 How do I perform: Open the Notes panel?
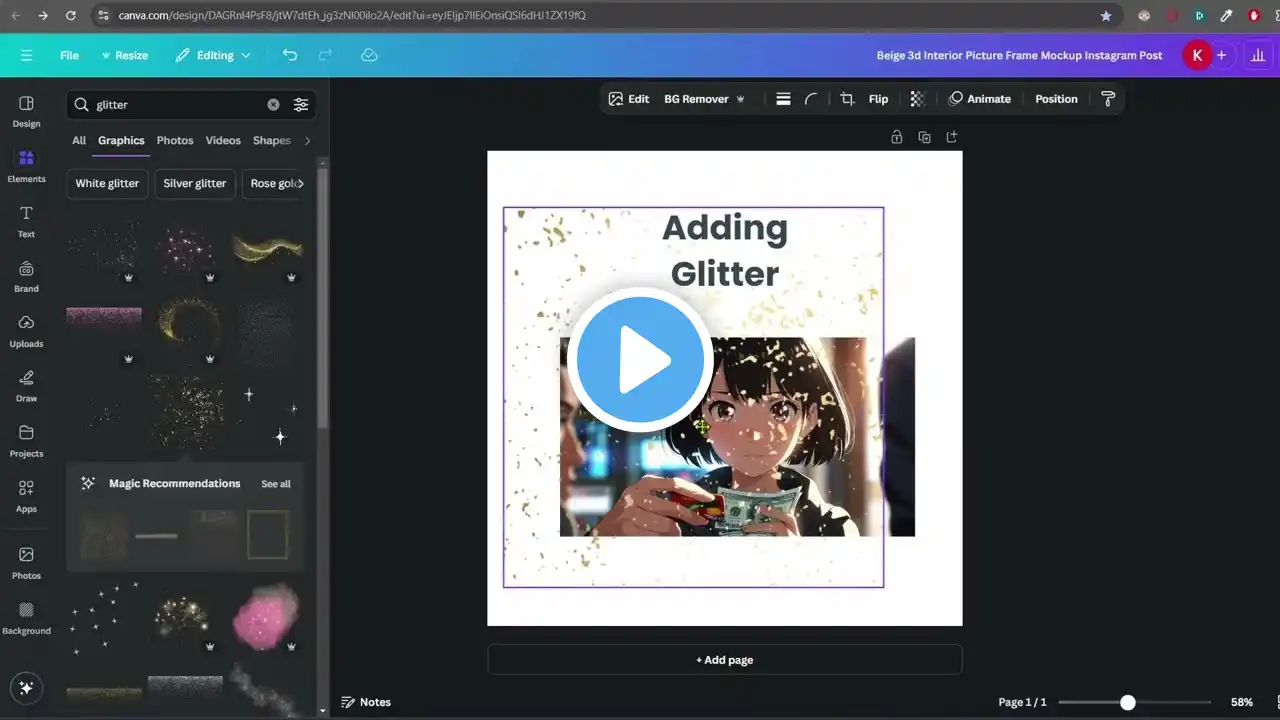pos(366,702)
